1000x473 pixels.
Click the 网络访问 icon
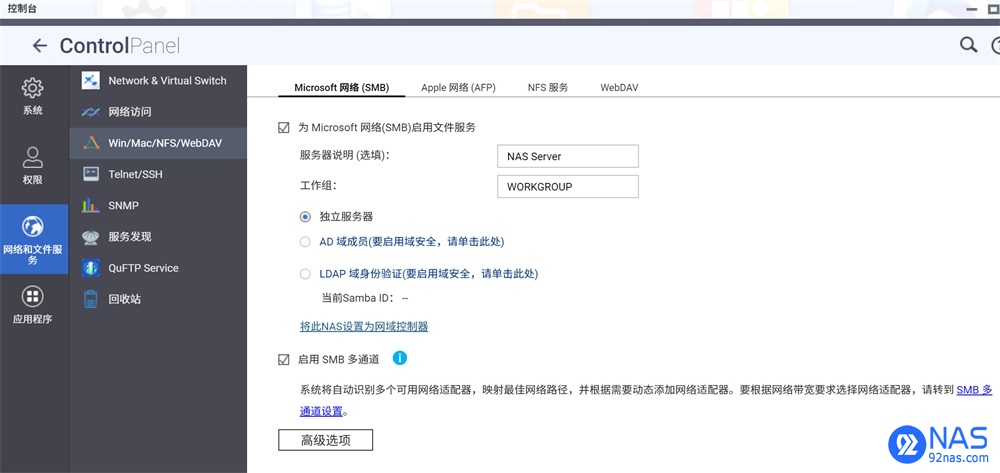click(91, 112)
